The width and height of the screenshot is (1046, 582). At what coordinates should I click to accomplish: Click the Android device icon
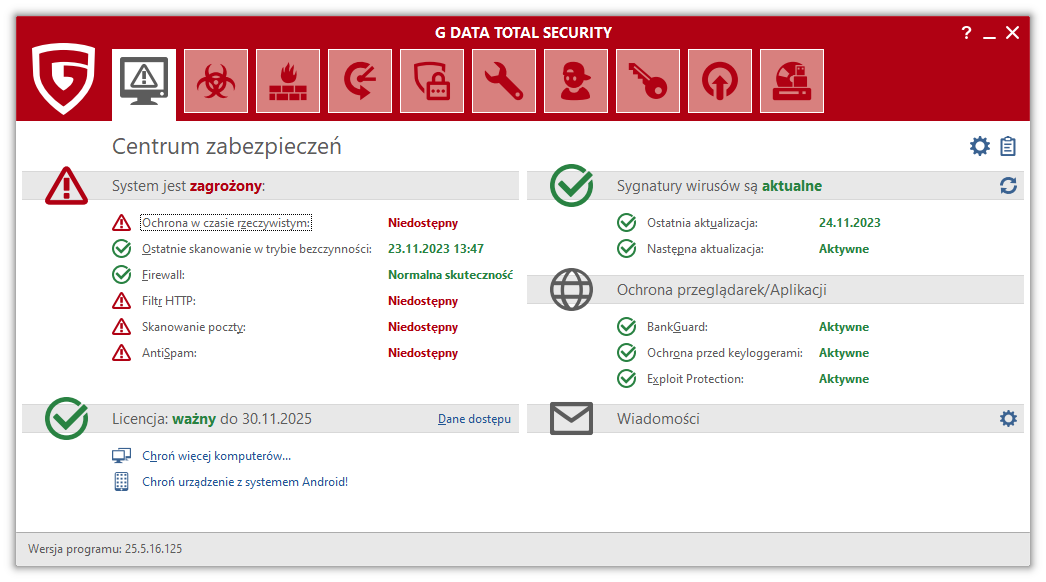click(121, 482)
